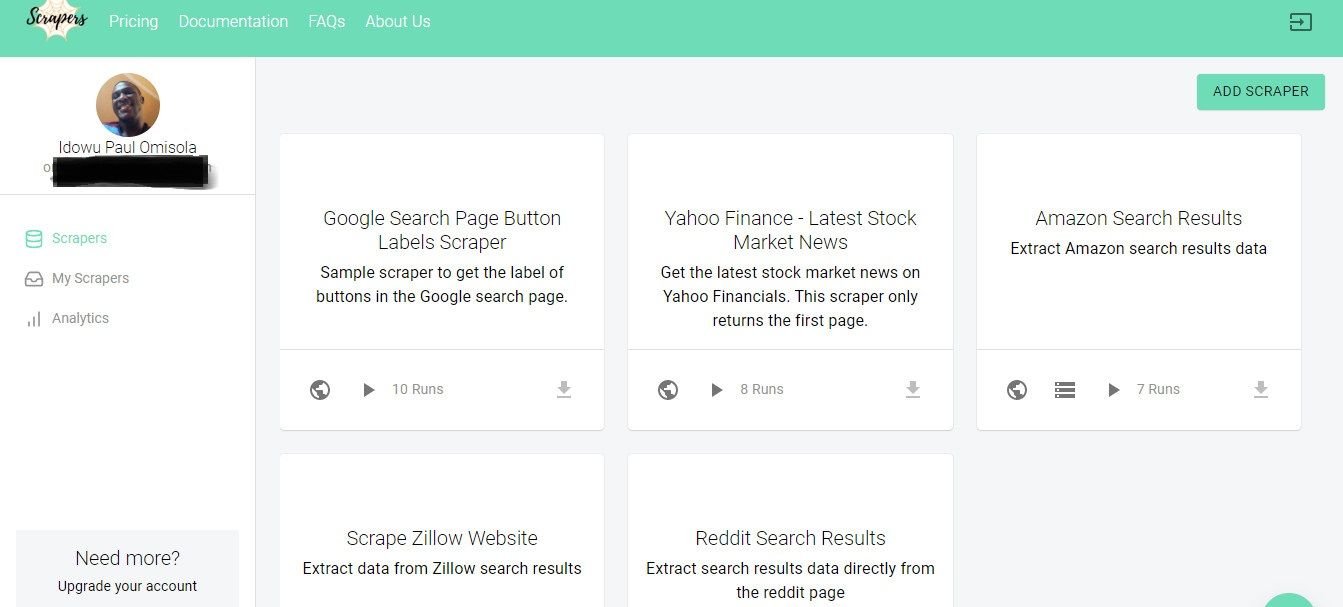Download the Yahoo Finance scraper results

(x=912, y=390)
